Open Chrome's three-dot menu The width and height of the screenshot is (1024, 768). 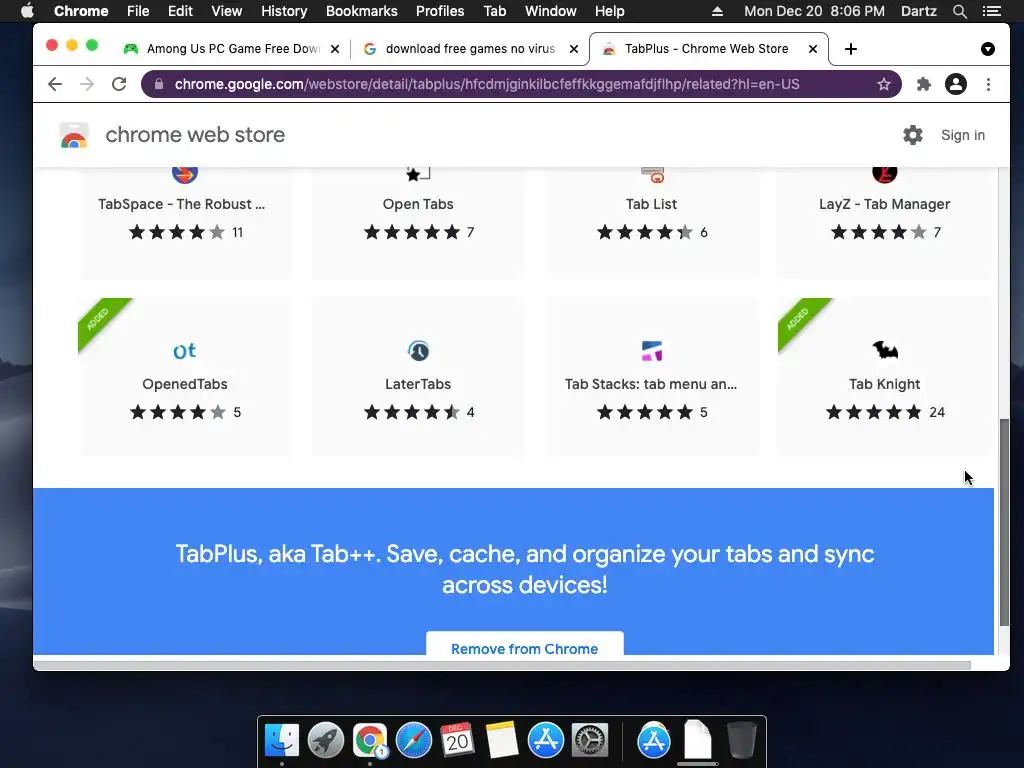tap(989, 84)
